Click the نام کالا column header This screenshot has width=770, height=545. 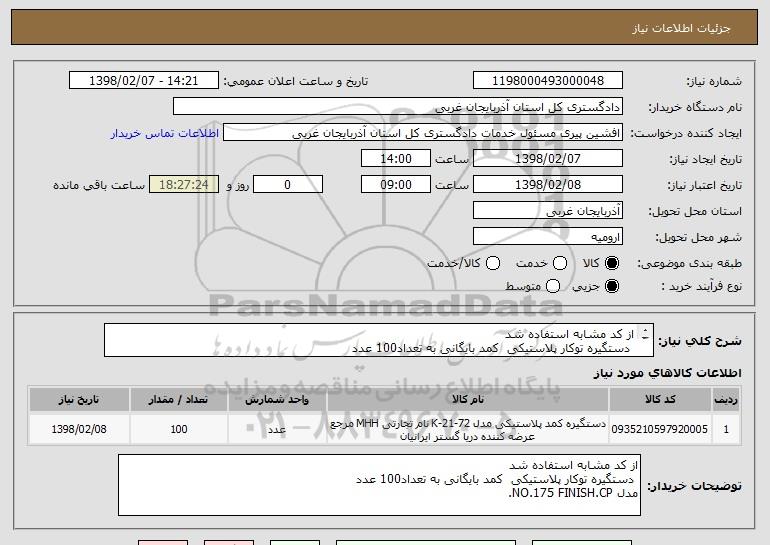468,400
